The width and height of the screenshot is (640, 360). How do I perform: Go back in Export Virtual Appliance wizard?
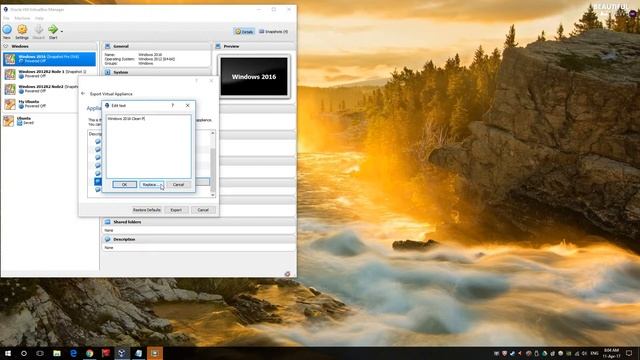point(83,93)
